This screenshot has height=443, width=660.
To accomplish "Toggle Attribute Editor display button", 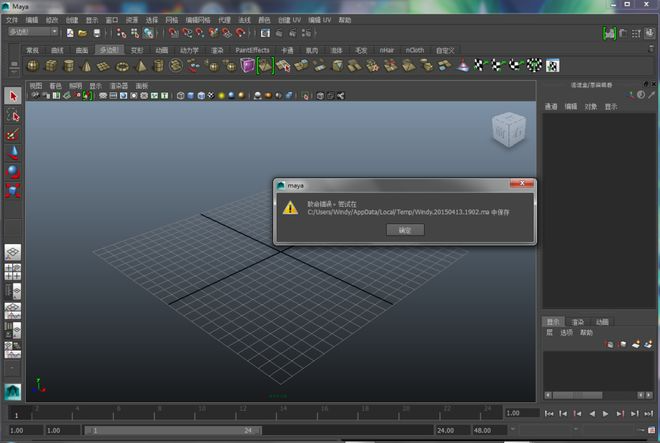I will click(x=623, y=33).
